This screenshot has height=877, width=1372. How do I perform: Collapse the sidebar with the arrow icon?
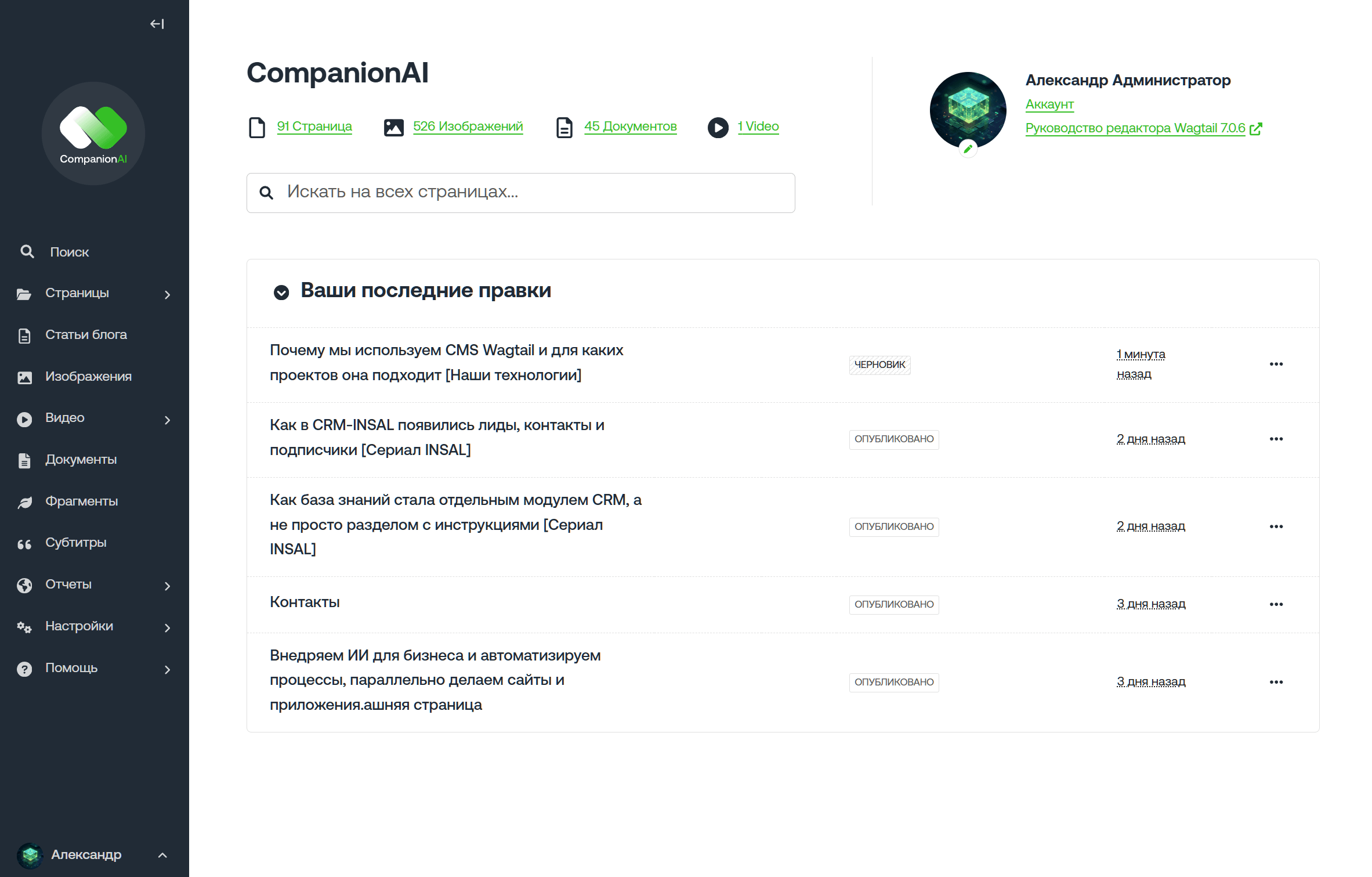[x=155, y=24]
